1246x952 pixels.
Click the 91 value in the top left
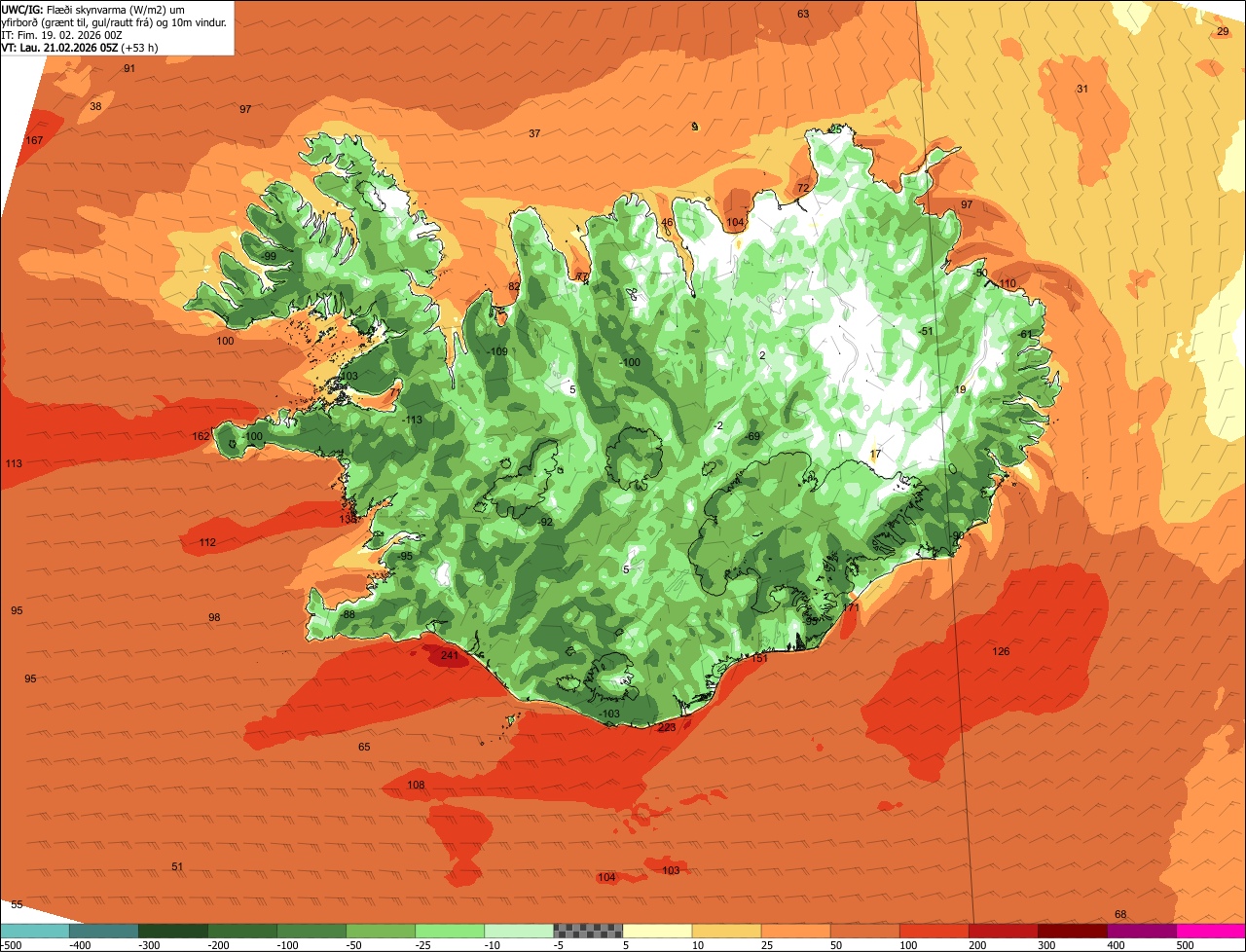[x=129, y=68]
